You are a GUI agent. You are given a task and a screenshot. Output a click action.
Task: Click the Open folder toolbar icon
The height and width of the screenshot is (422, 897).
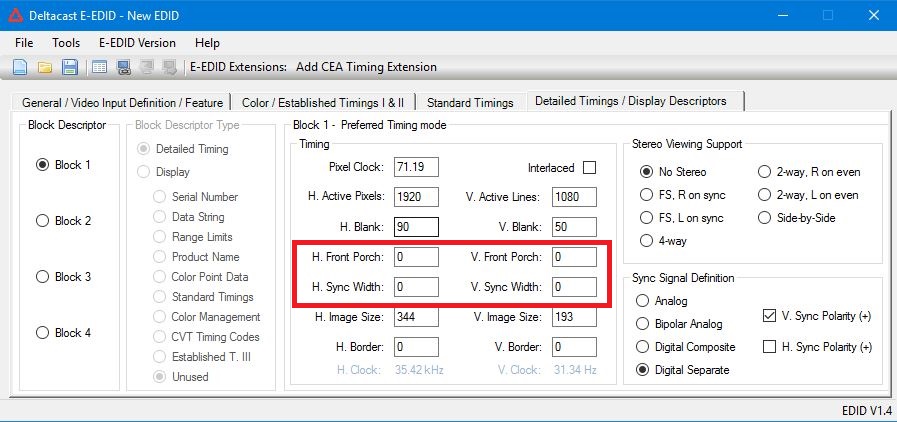click(45, 68)
